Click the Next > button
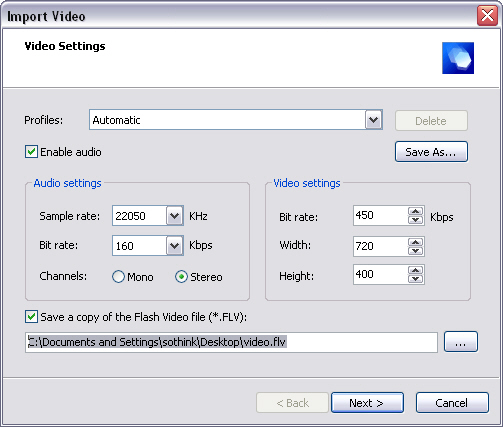 (367, 403)
